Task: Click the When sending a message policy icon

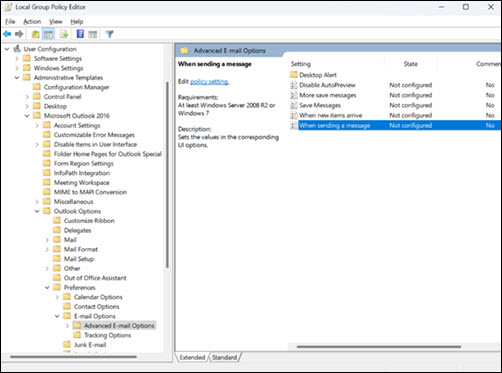Action: click(x=293, y=125)
